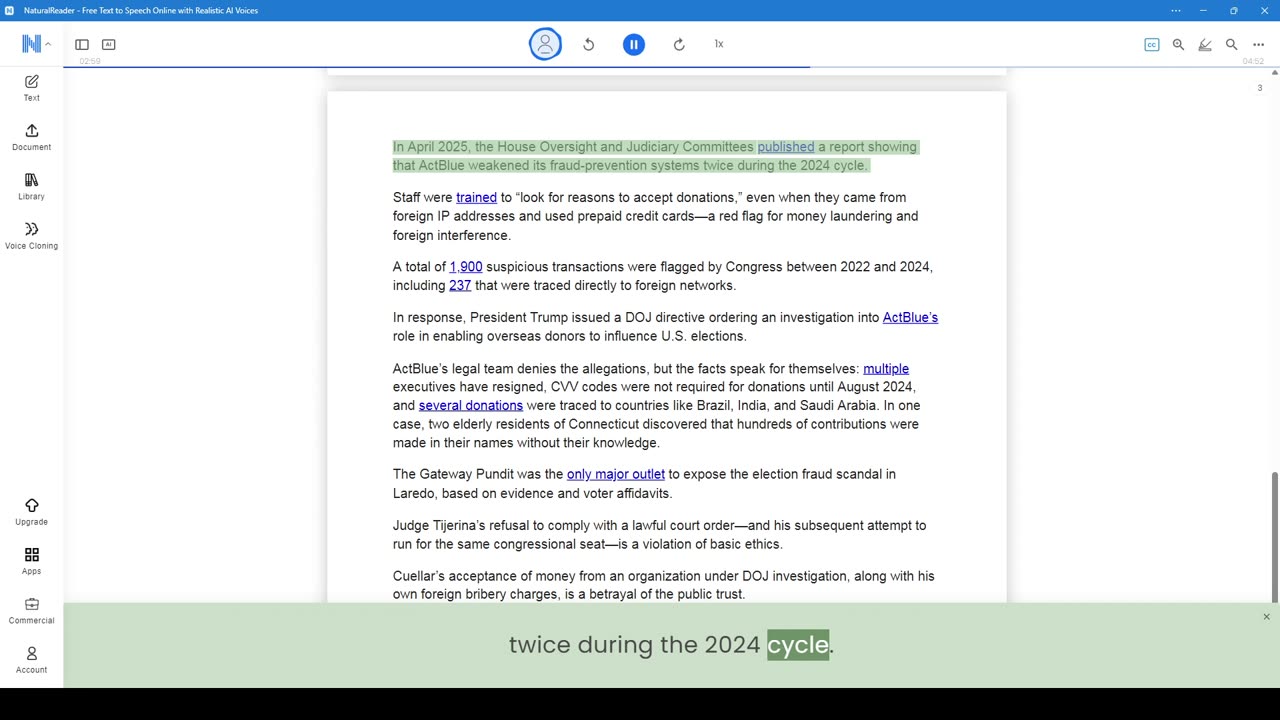1280x720 pixels.
Task: Click the total duration 04:52 label
Action: coord(1253,61)
